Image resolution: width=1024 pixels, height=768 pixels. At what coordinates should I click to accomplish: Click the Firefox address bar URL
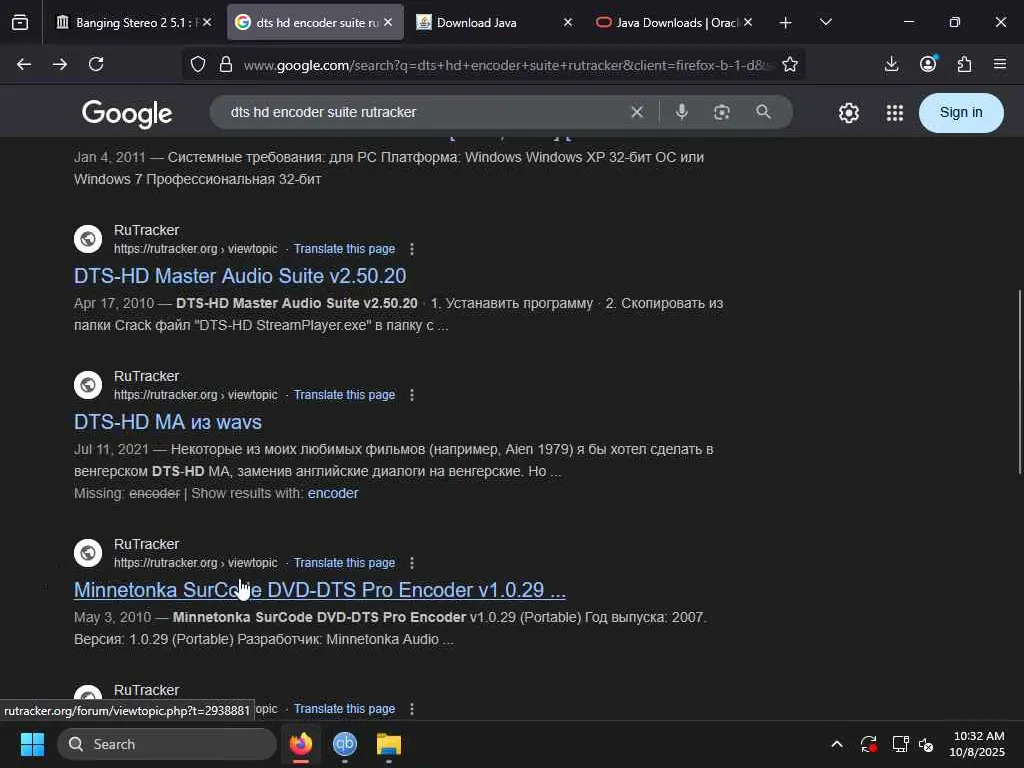[x=506, y=65]
